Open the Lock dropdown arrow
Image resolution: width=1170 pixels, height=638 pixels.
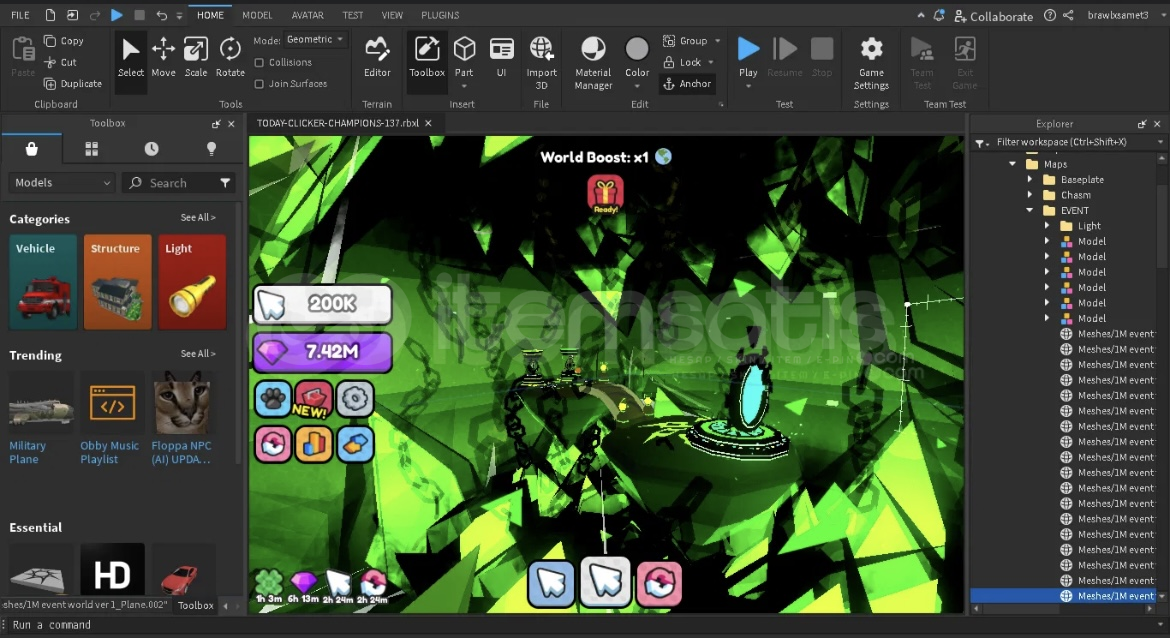pos(710,63)
